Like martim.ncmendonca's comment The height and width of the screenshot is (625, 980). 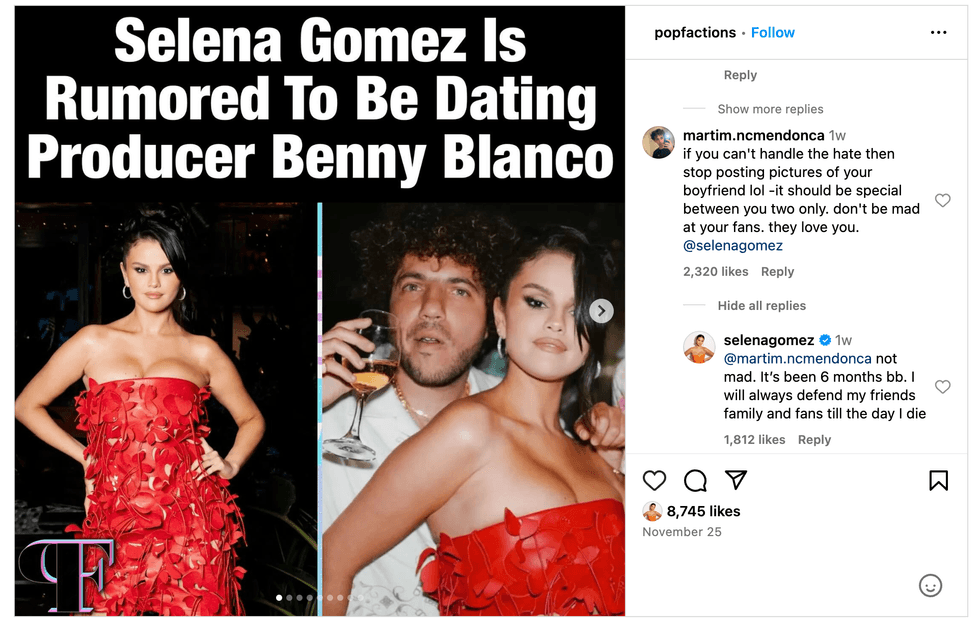coord(942,201)
